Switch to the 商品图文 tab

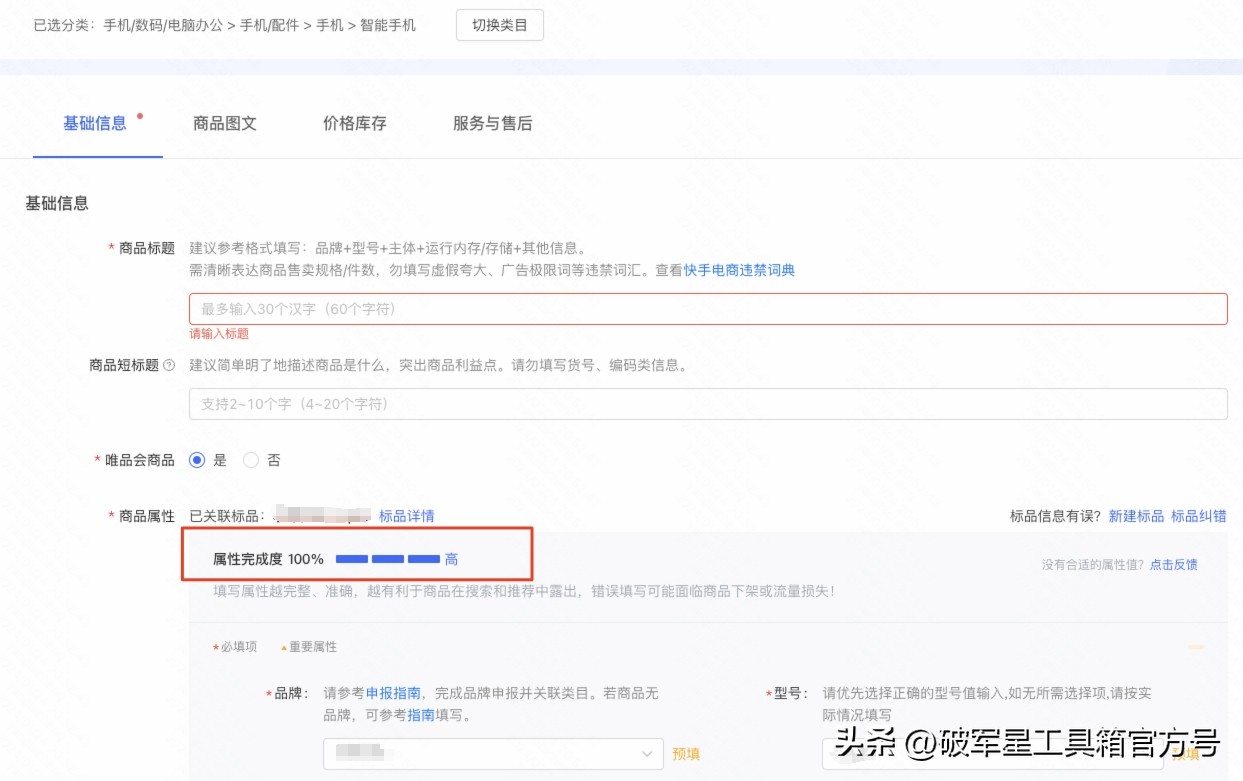tap(224, 123)
